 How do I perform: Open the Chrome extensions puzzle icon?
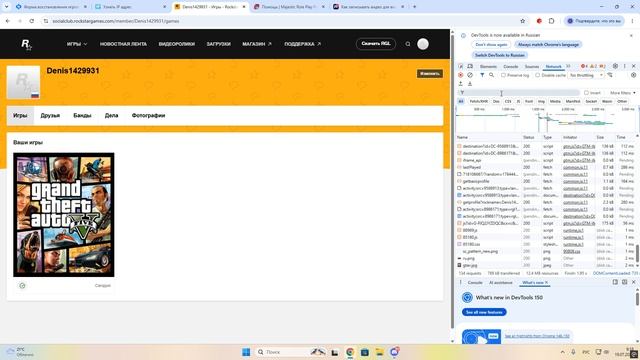tap(551, 21)
